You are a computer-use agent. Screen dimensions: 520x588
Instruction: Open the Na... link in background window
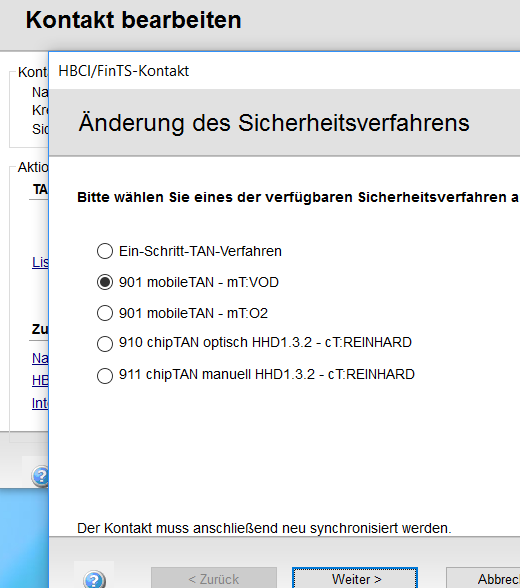pyautogui.click(x=40, y=358)
